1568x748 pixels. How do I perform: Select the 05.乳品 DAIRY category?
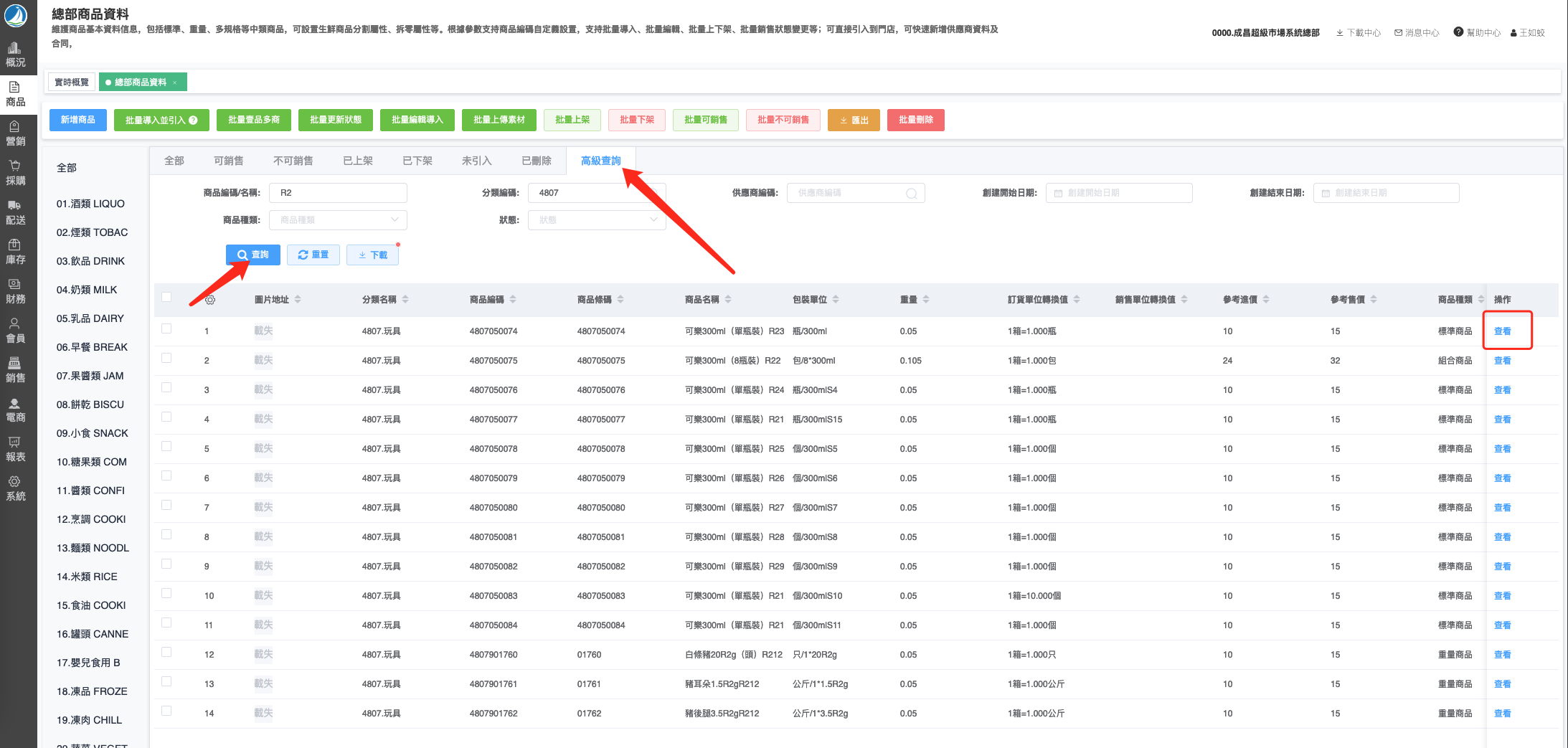coord(90,318)
